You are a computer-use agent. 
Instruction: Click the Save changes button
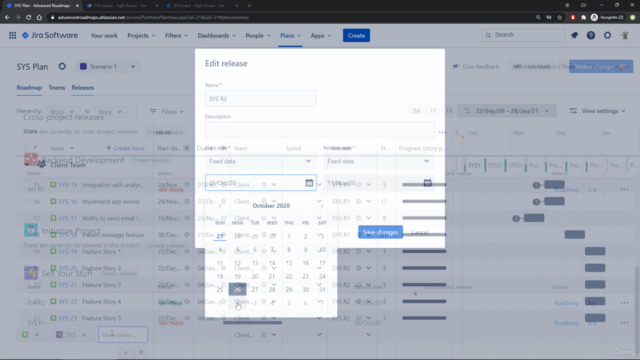(x=380, y=232)
